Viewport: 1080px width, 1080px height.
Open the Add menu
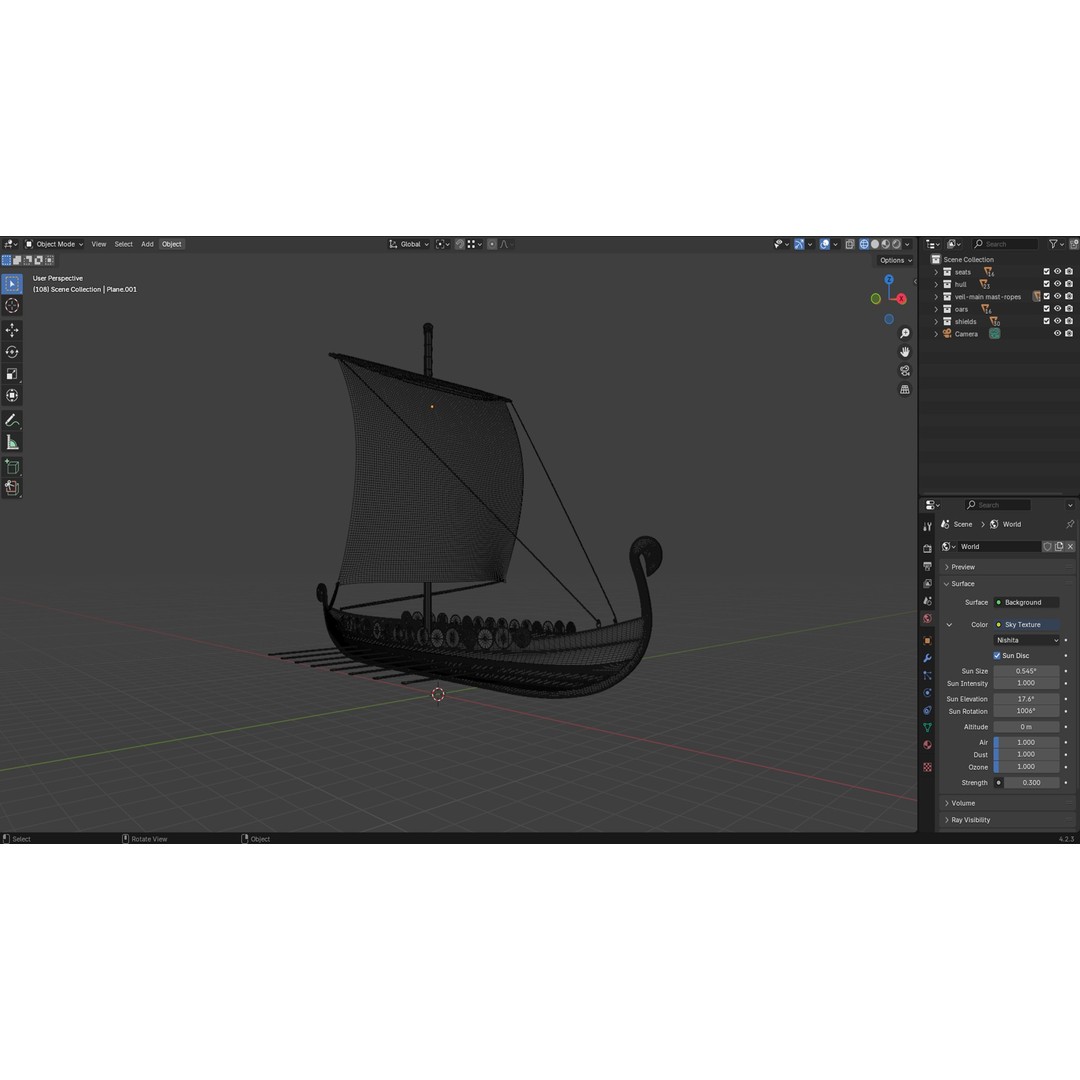(x=147, y=244)
